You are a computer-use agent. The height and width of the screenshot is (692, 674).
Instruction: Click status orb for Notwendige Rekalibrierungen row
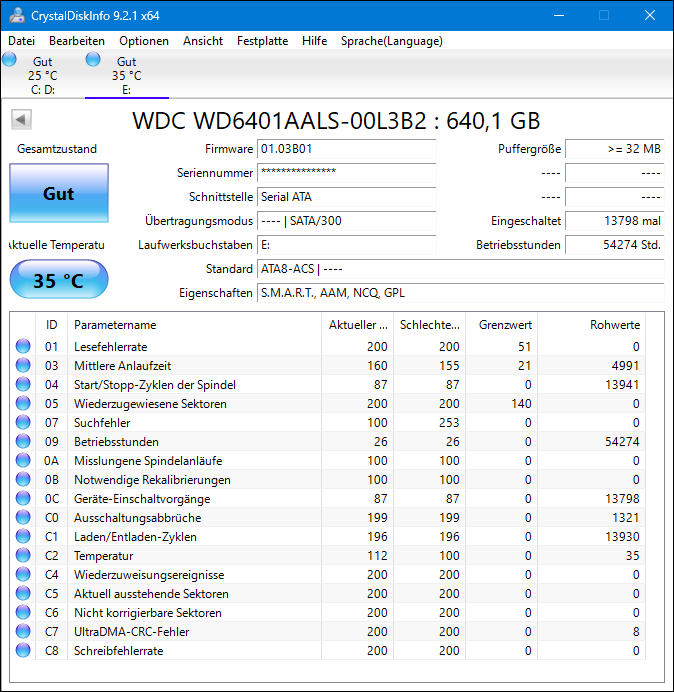point(23,479)
